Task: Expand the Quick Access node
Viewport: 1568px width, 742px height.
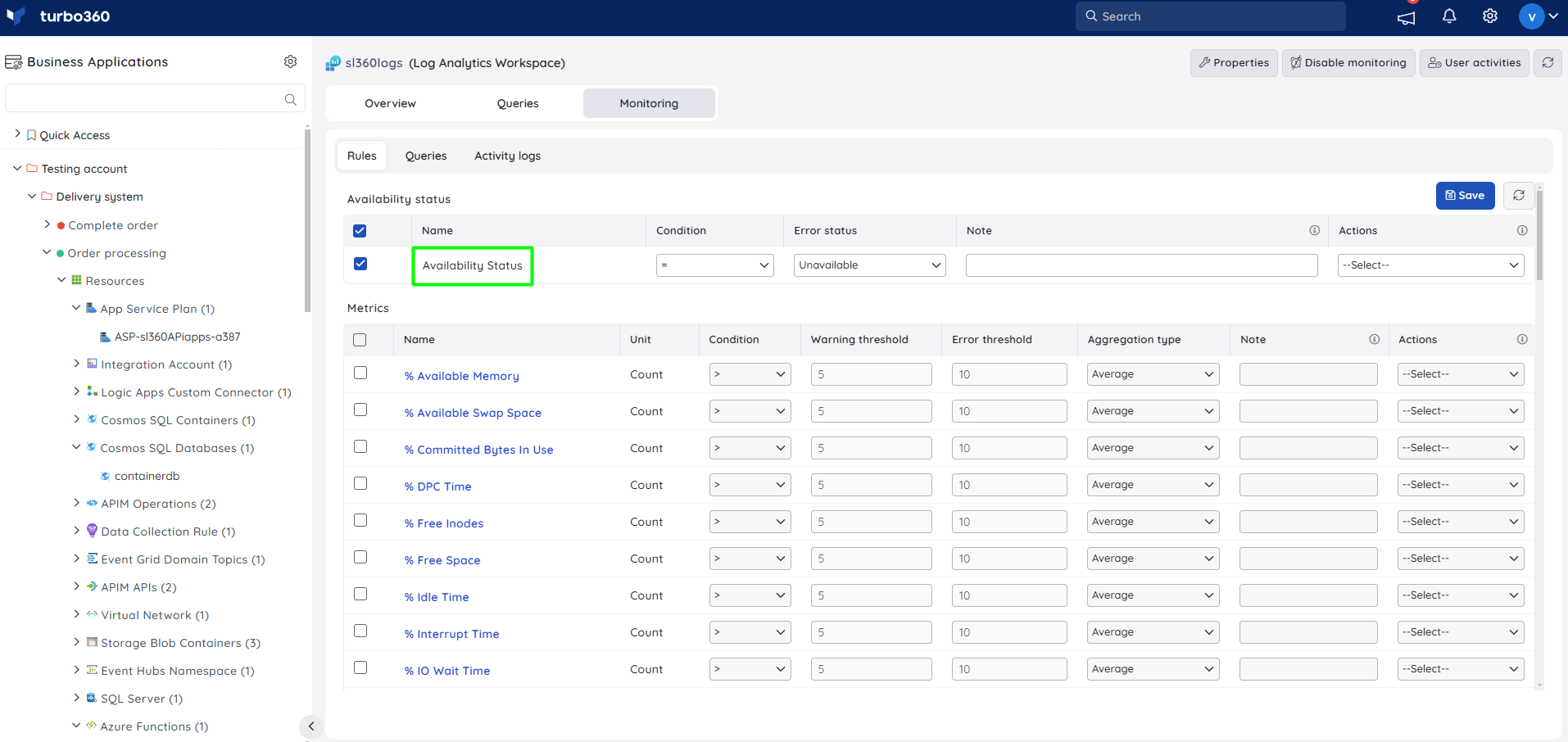Action: (x=17, y=133)
